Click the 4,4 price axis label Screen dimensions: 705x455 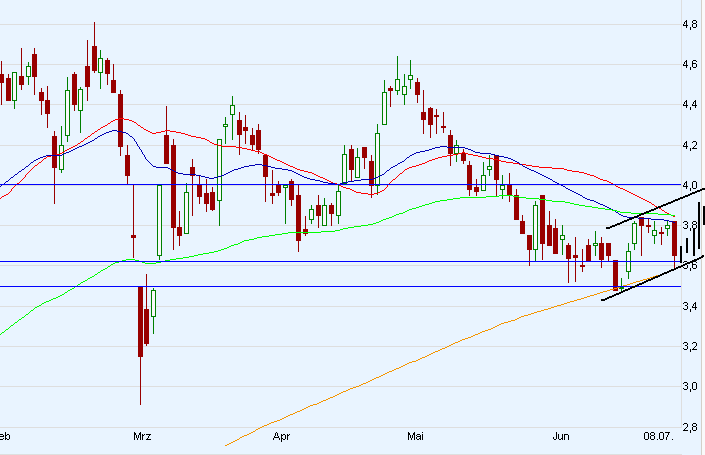click(x=690, y=104)
